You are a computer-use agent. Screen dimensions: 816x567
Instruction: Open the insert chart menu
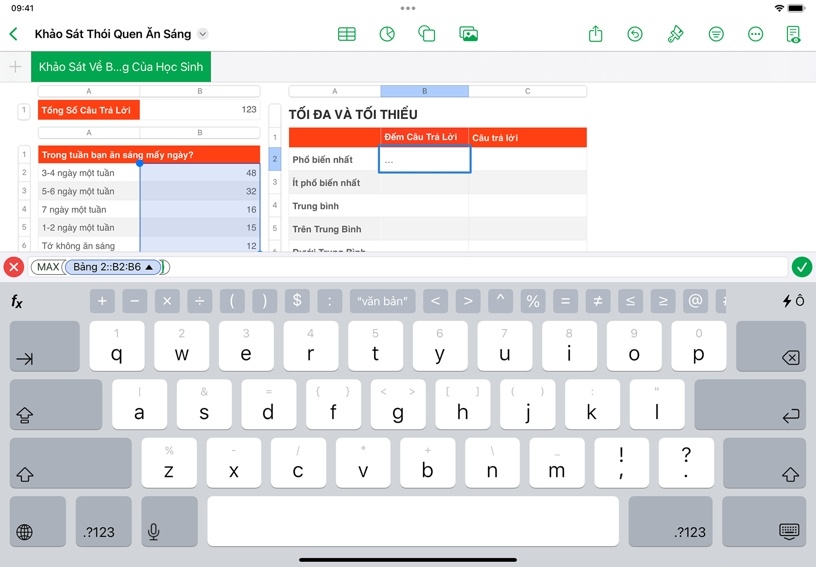(387, 34)
